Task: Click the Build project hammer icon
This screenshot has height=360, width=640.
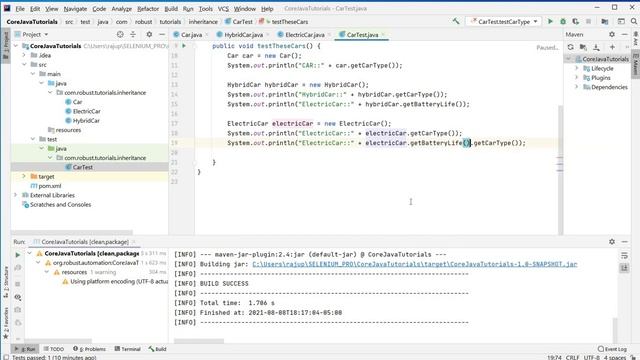Action: (456, 21)
